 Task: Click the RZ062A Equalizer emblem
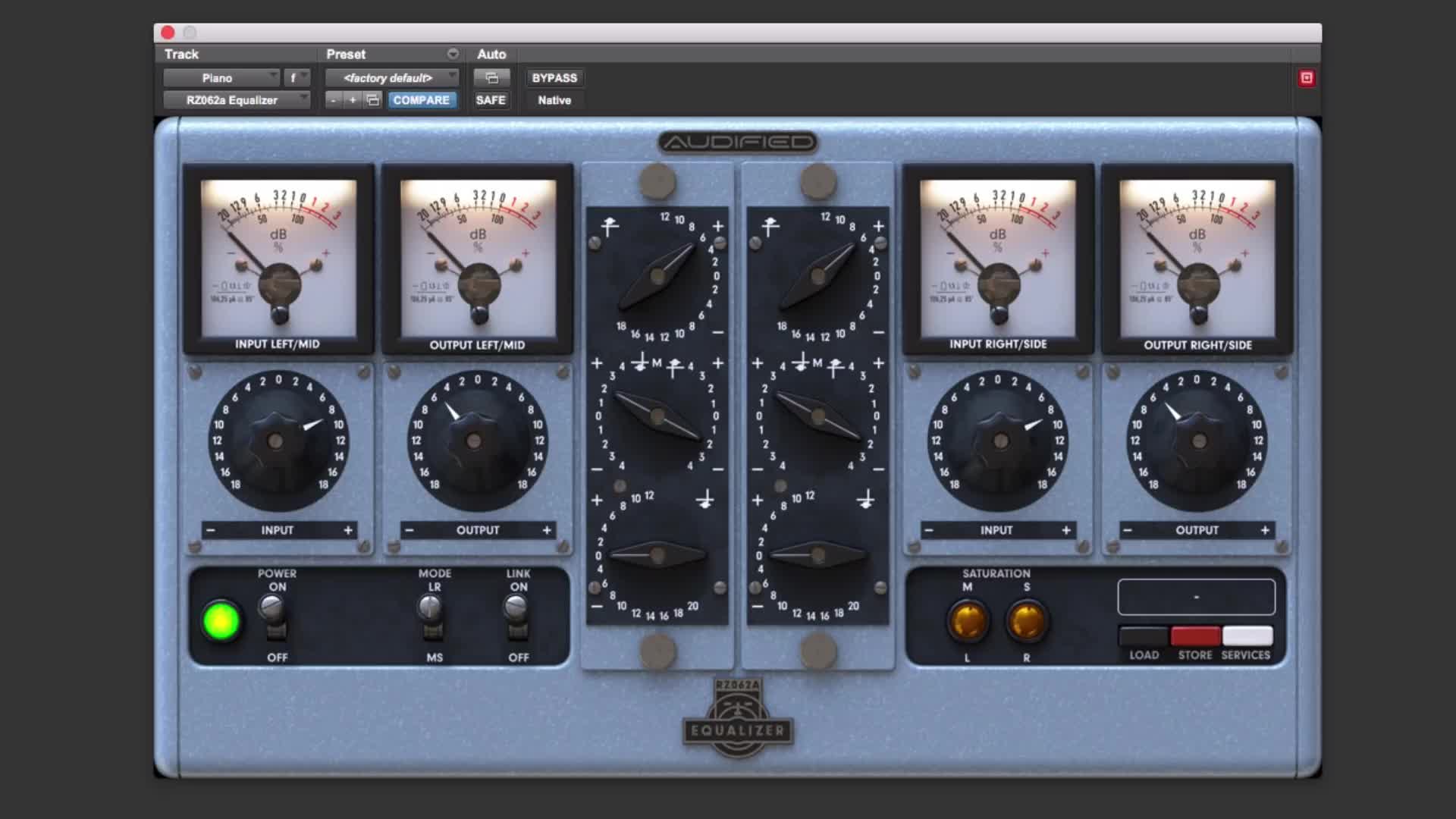coord(738,717)
